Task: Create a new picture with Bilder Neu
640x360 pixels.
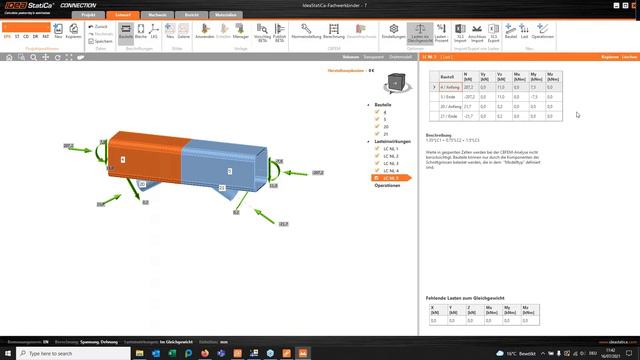Action: 170,31
